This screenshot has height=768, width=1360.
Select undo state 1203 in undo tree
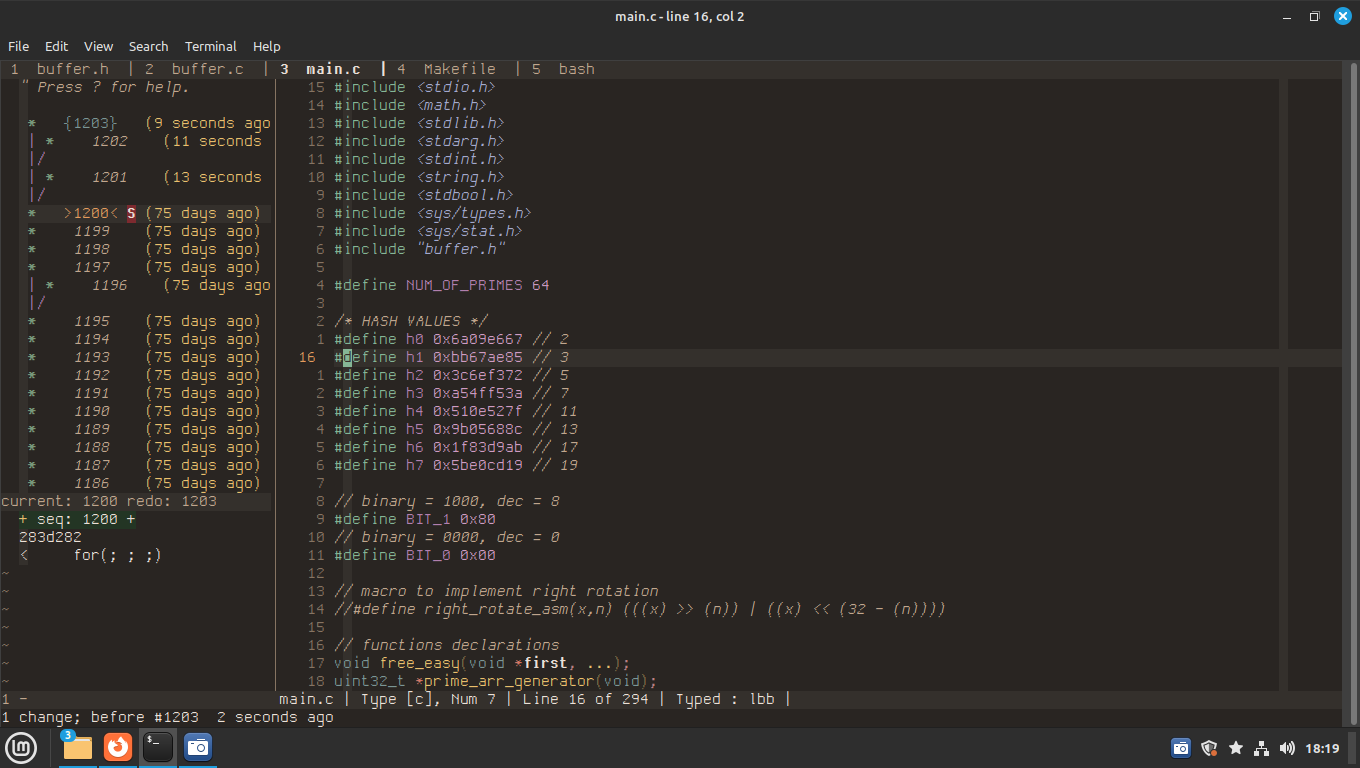tap(95, 123)
